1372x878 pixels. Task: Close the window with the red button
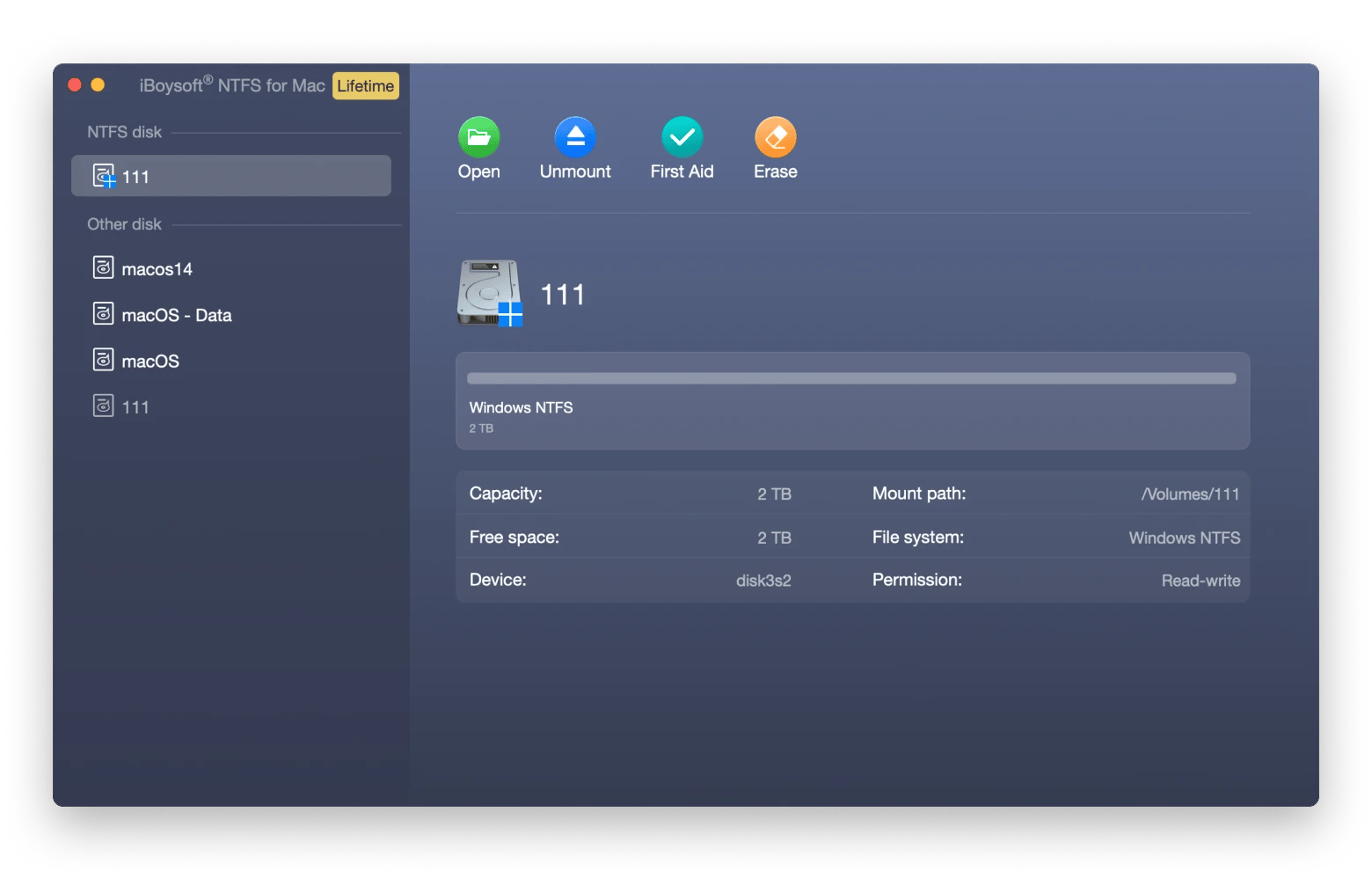pos(75,85)
